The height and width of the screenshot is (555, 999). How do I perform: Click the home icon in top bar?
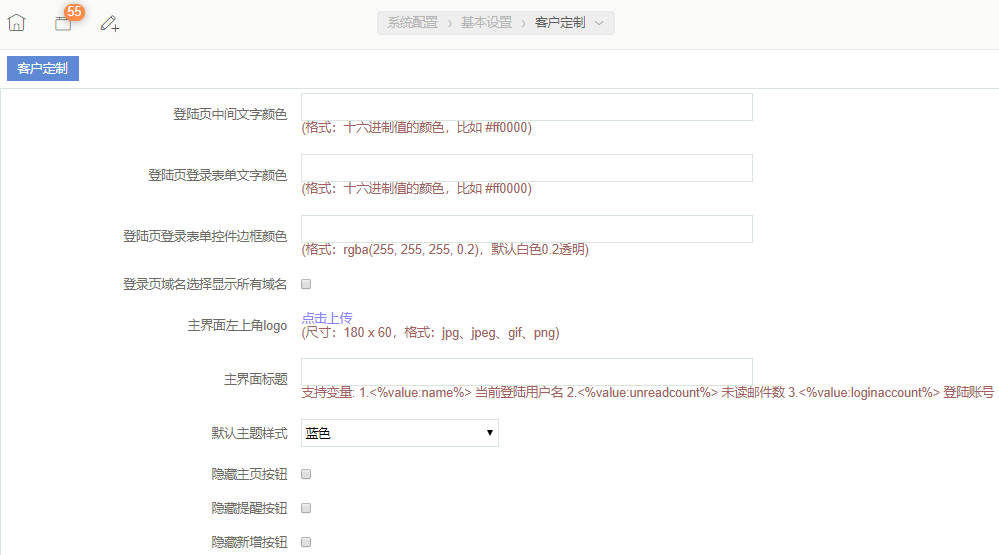coord(17,22)
